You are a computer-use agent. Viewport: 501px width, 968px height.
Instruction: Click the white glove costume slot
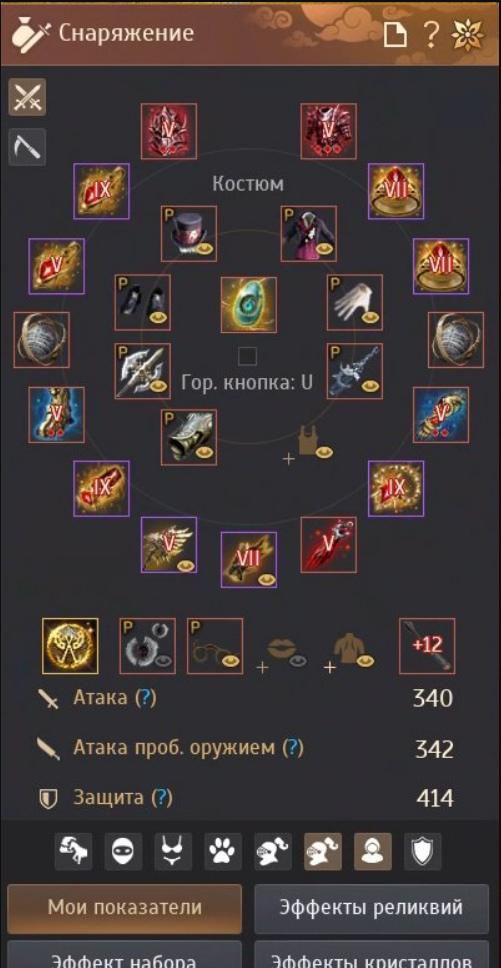point(355,302)
